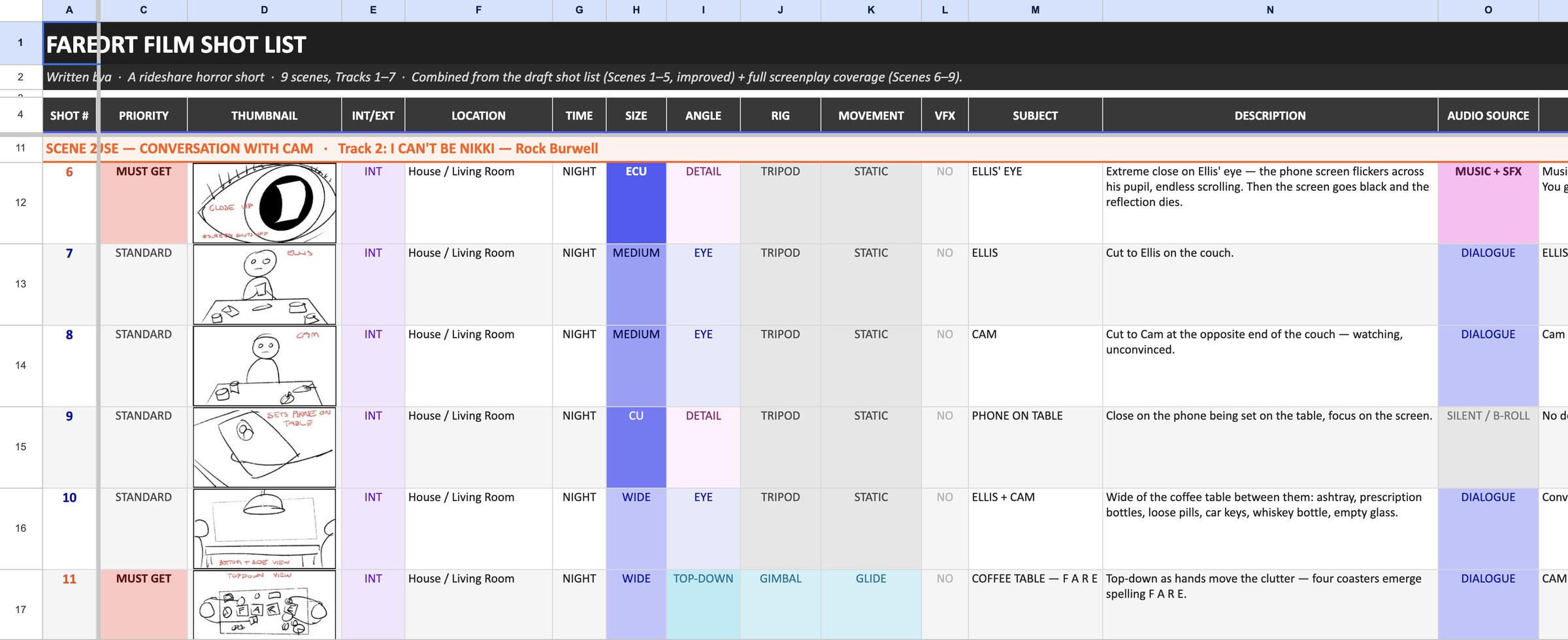Select column header F
1568x640 pixels.
[x=478, y=10]
